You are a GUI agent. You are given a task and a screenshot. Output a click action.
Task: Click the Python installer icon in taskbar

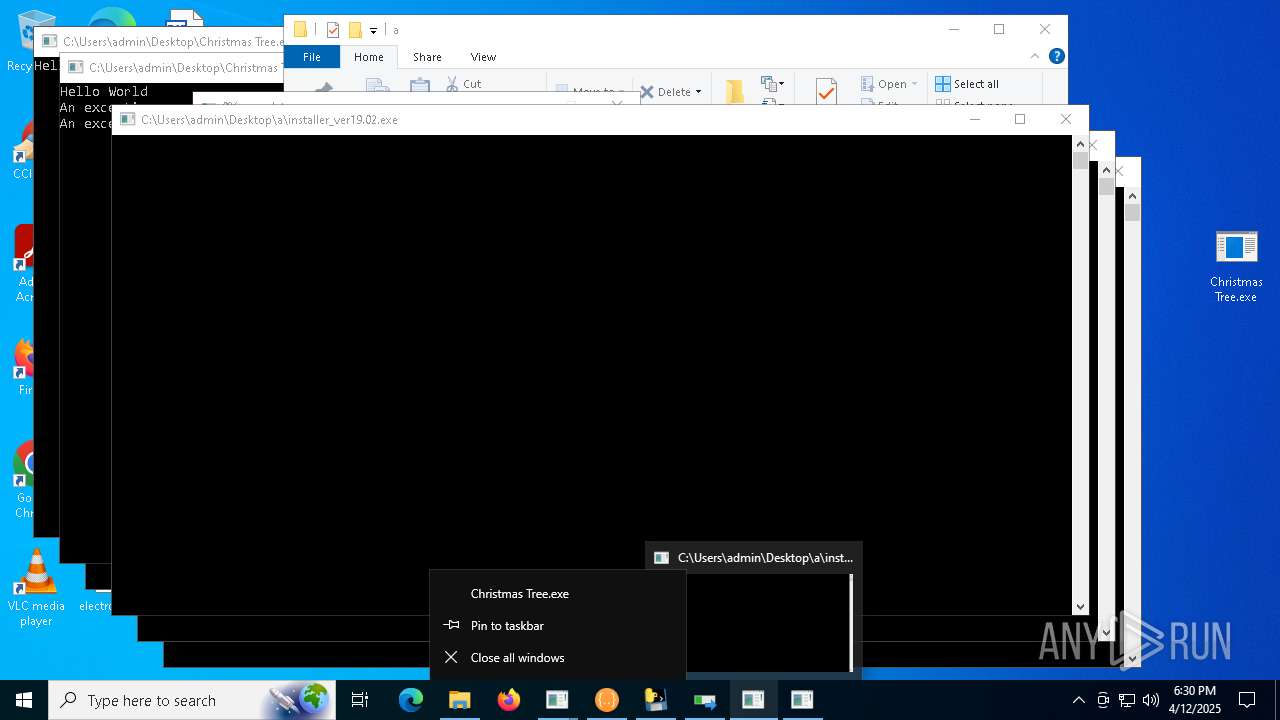(656, 700)
